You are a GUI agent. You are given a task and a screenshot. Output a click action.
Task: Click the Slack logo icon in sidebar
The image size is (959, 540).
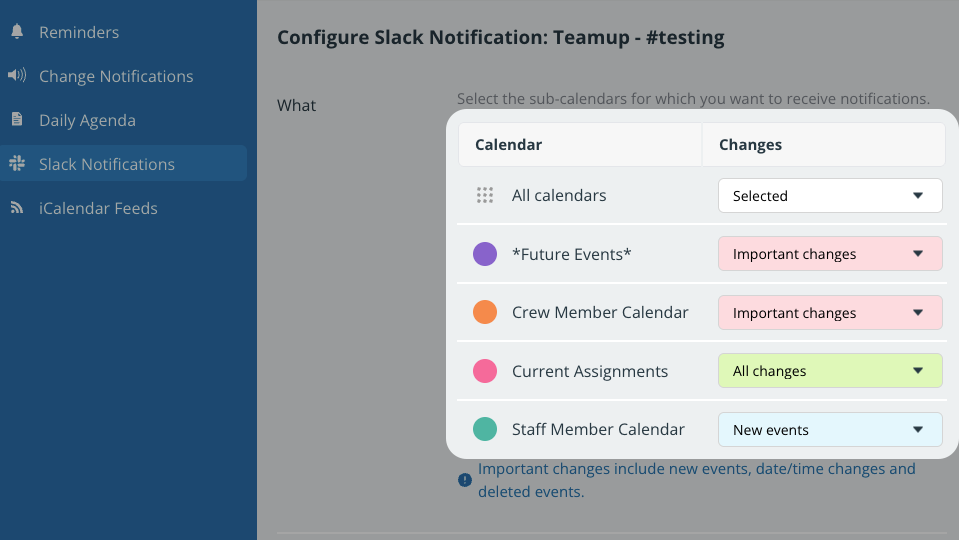pos(17,163)
